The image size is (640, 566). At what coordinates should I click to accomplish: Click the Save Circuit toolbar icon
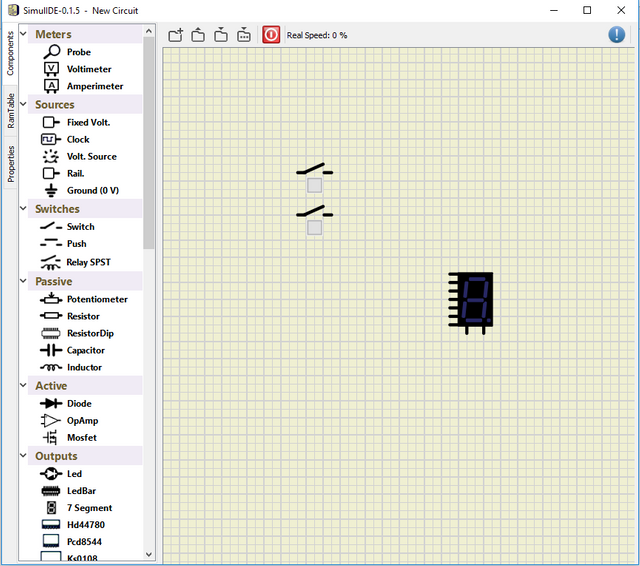(221, 35)
